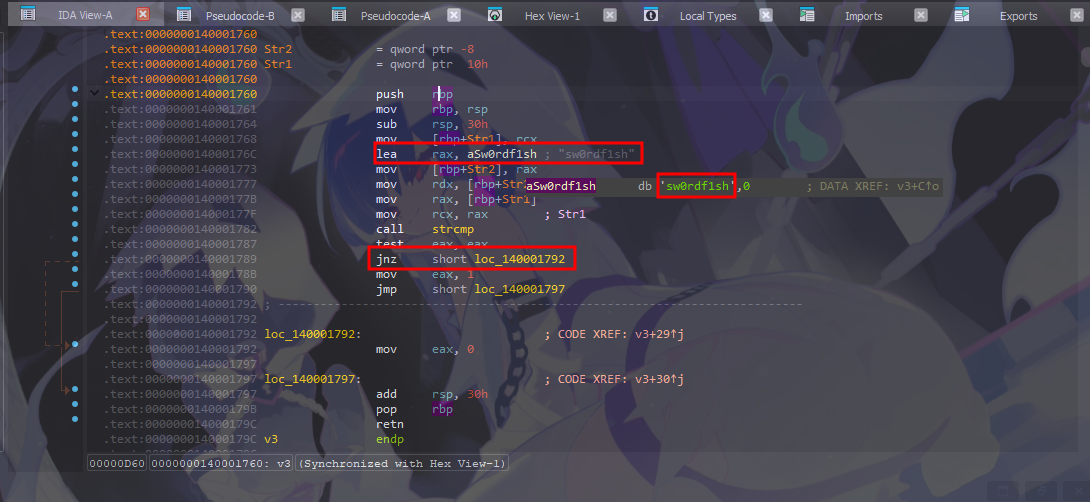Viewport: 1090px width, 502px height.
Task: Switch to the Imports tab
Action: point(863,16)
